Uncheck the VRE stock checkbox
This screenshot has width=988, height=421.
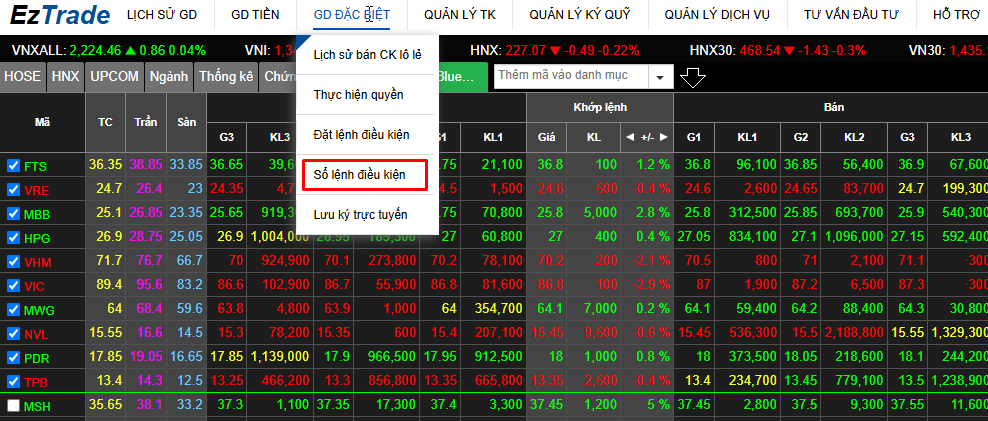[13, 190]
